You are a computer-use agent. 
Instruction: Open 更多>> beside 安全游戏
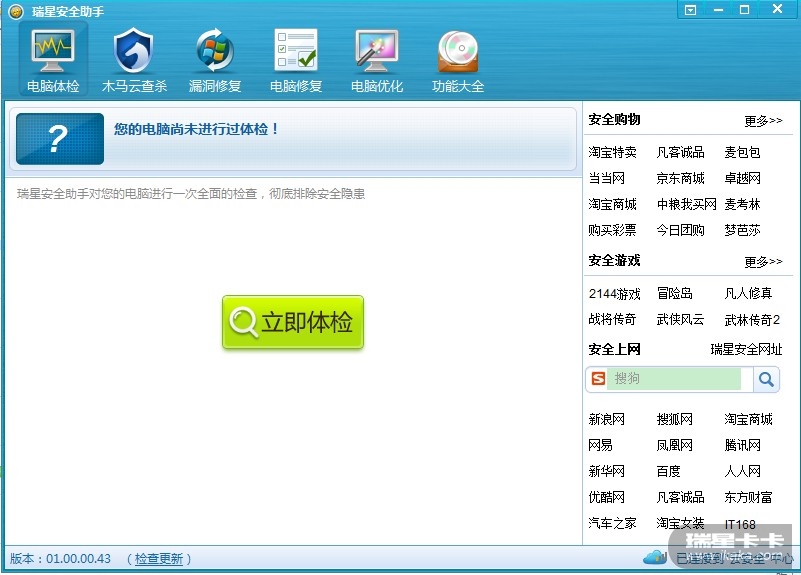763,262
